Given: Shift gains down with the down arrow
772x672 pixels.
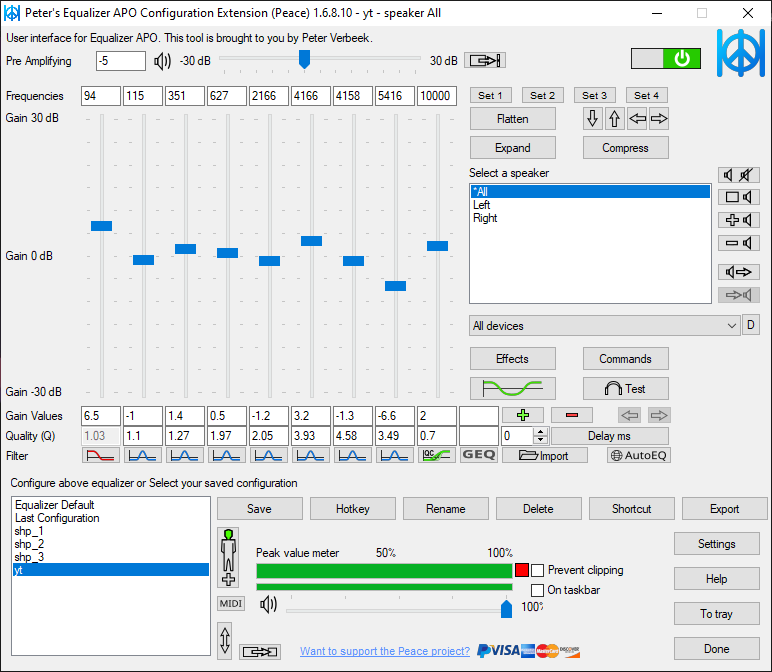Looking at the screenshot, I should 592,119.
